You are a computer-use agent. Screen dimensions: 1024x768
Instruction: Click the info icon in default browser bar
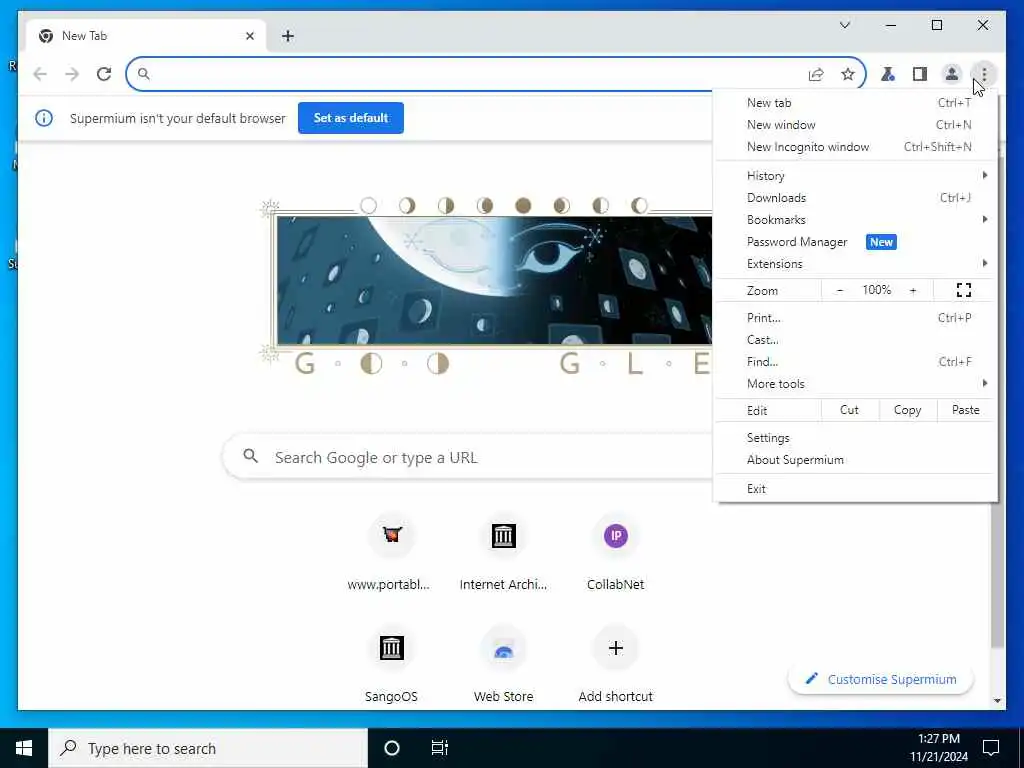(44, 118)
